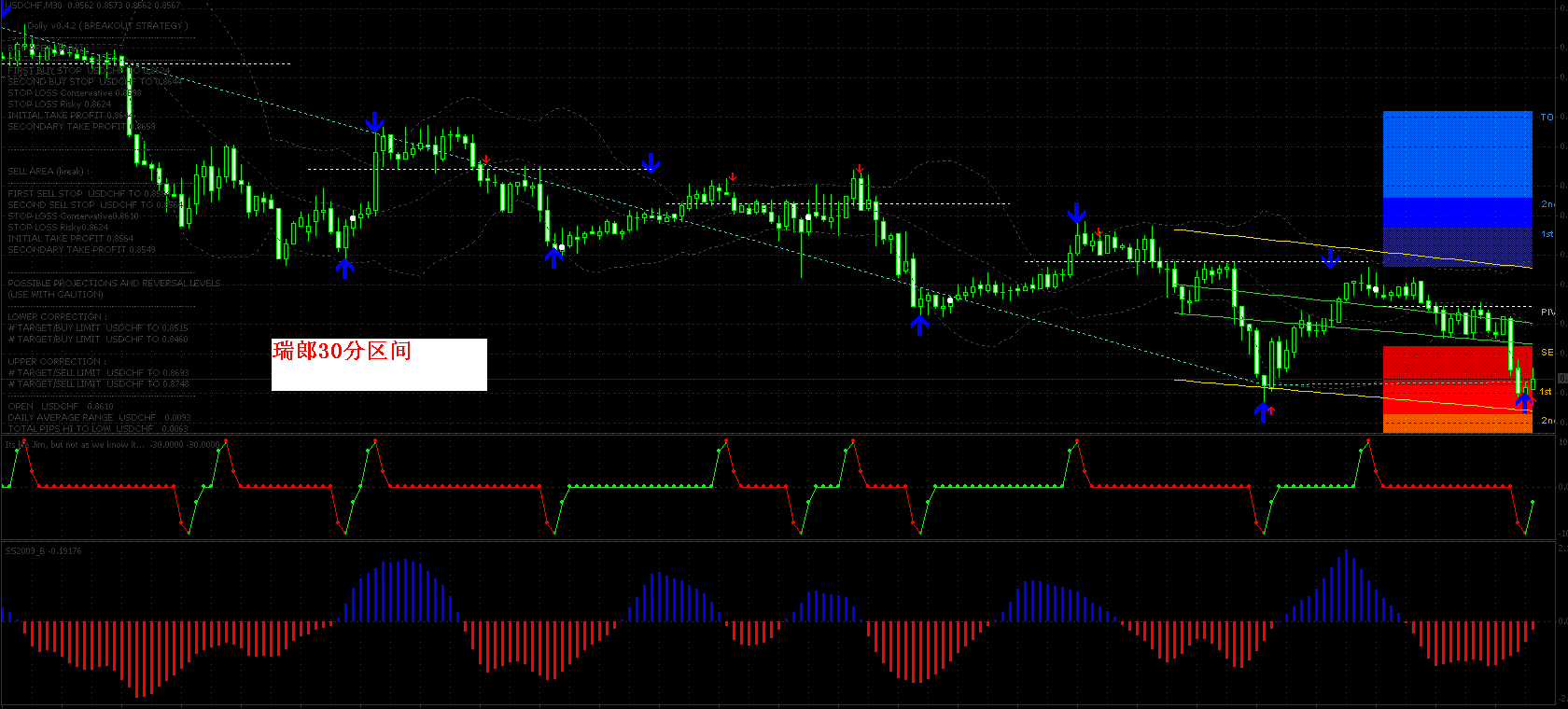Viewport: 1568px width, 709px height.
Task: Select the white text box labeled 瑞郎30分区间
Action: (x=379, y=365)
